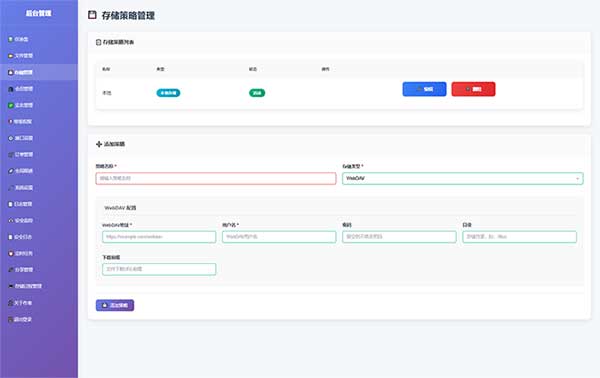Open the 关于作者 sidebar entry
This screenshot has width=600, height=378.
point(21,303)
